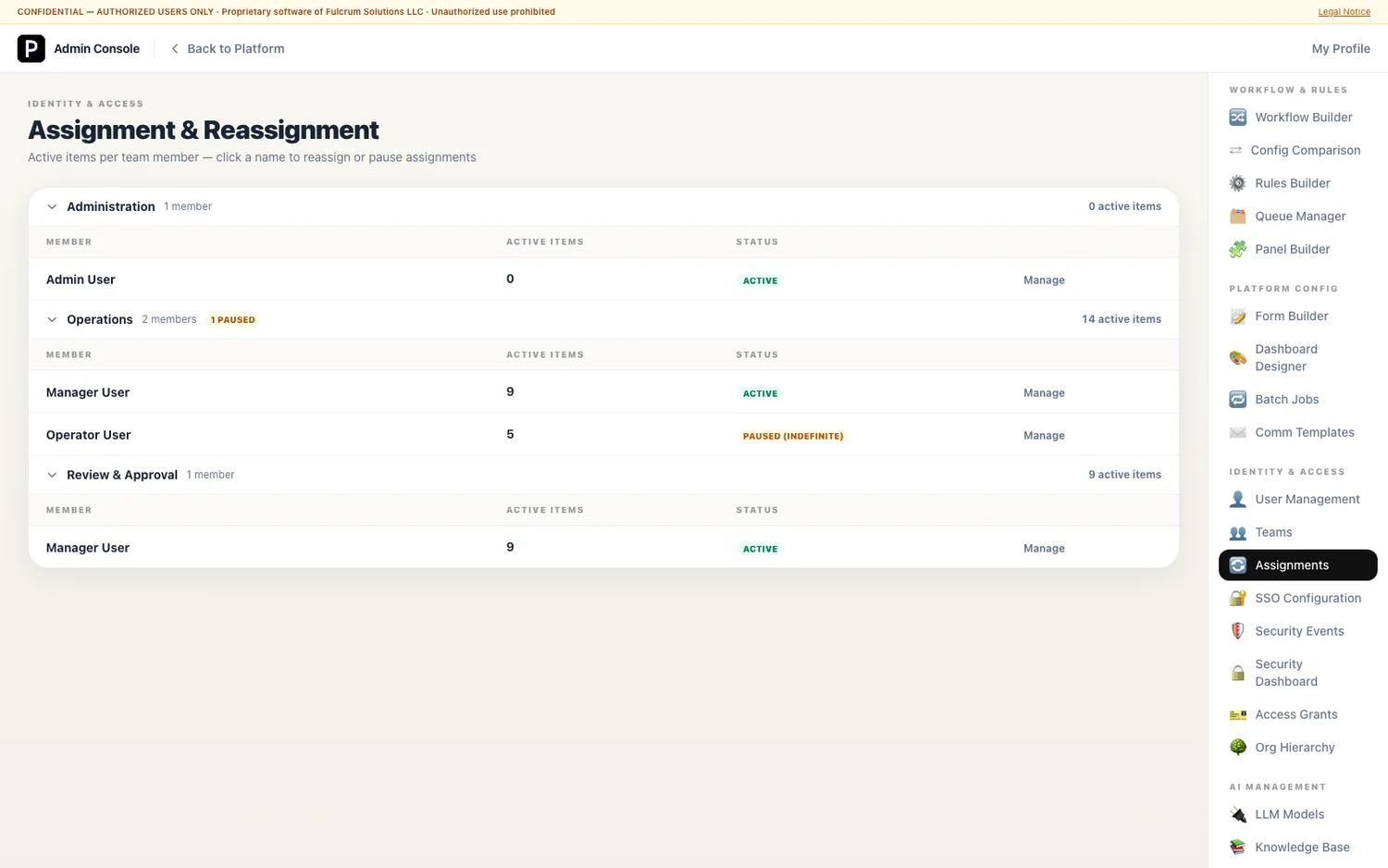Click Manage for Manager User in Review & Approval

click(x=1044, y=549)
